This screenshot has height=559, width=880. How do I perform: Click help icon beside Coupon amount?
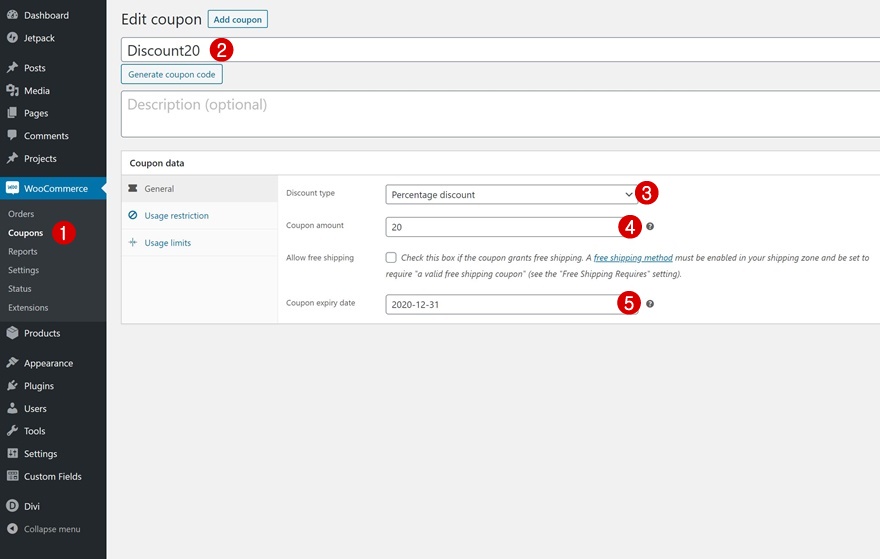650,227
